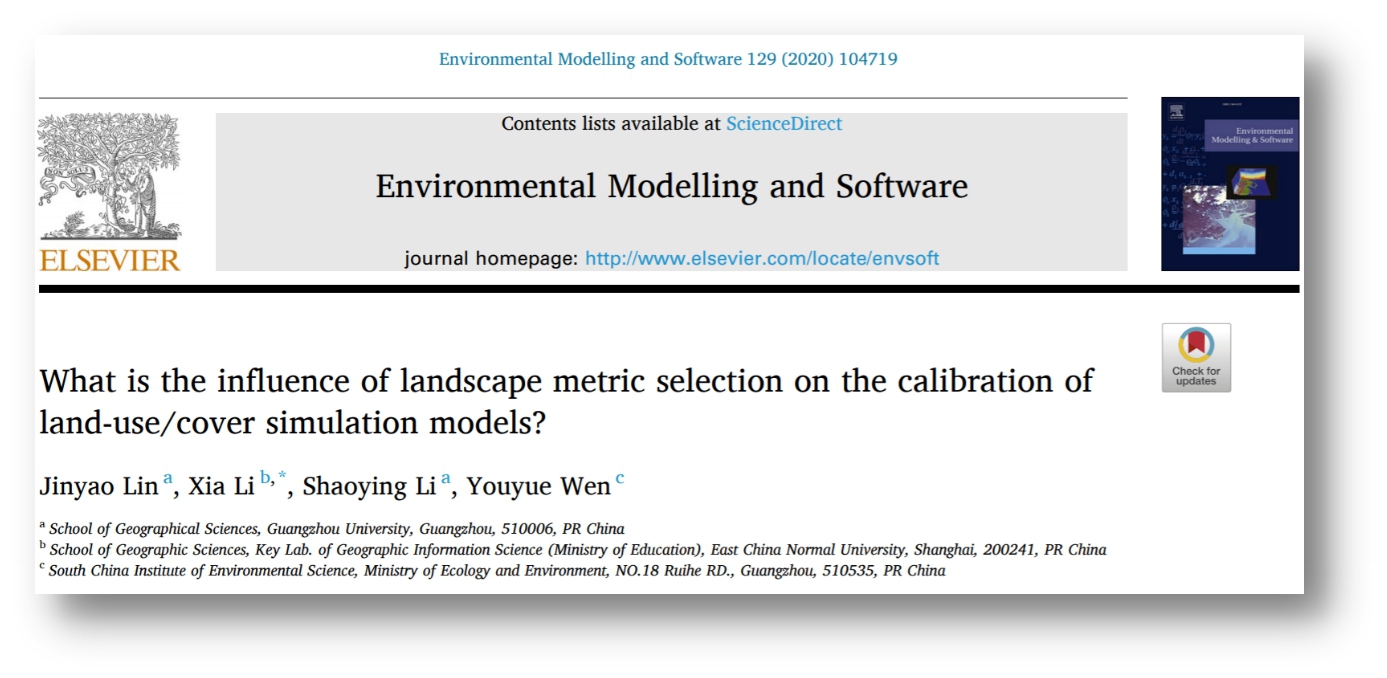Click corresponding author asterisk after Xia Li
The image size is (1387, 678).
pyautogui.click(x=282, y=478)
